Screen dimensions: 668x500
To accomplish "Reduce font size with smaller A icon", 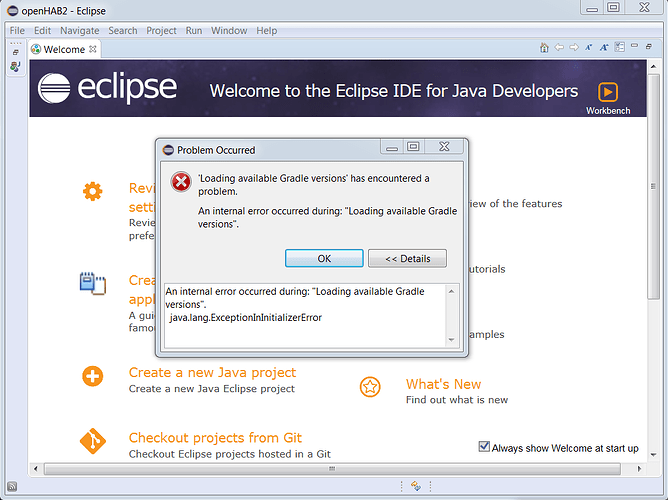I will point(588,47).
